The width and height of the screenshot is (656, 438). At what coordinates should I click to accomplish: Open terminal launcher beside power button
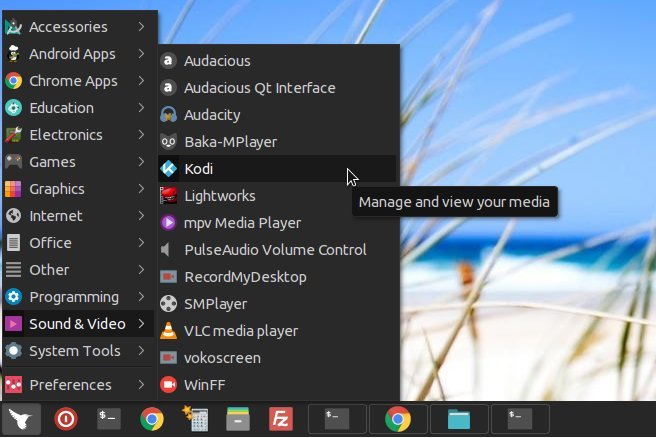(109, 419)
